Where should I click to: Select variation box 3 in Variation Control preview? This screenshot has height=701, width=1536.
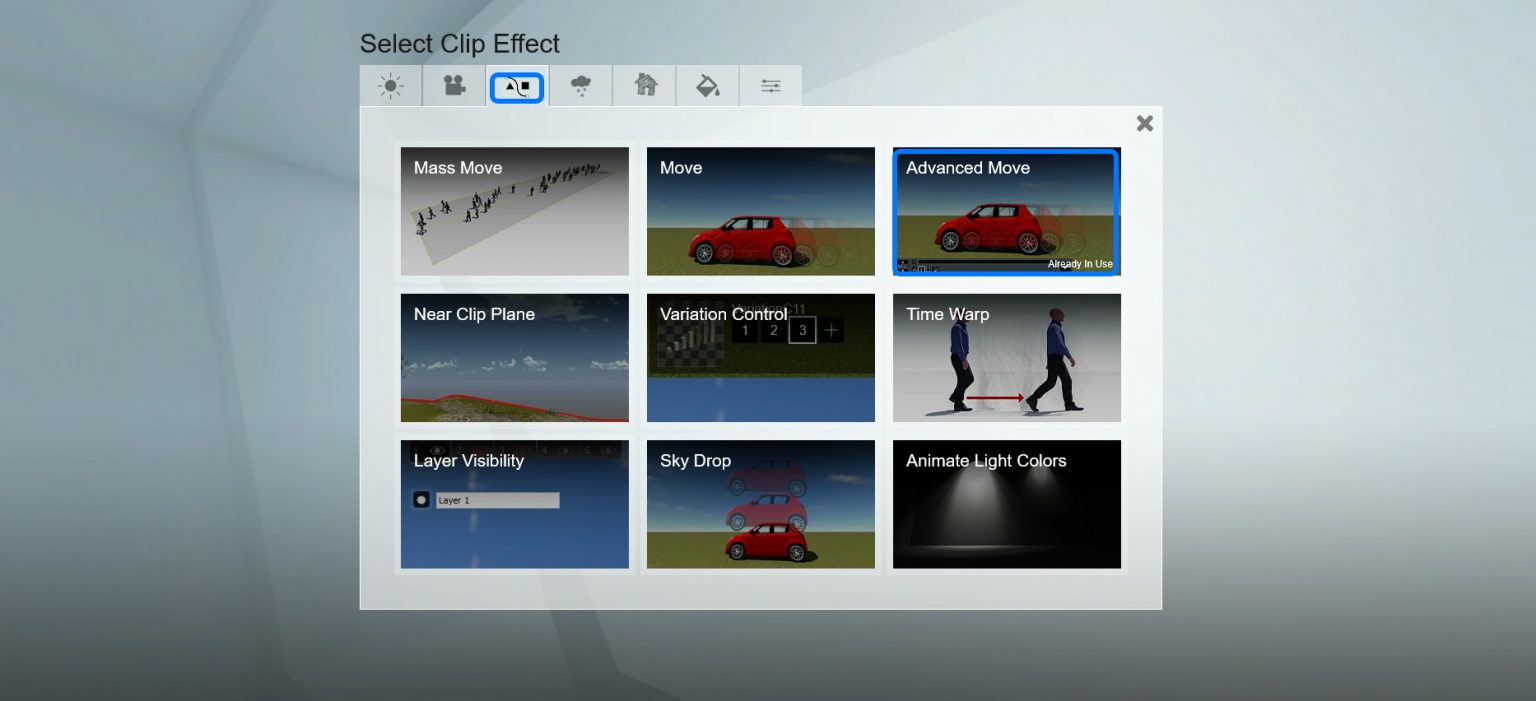pyautogui.click(x=802, y=330)
